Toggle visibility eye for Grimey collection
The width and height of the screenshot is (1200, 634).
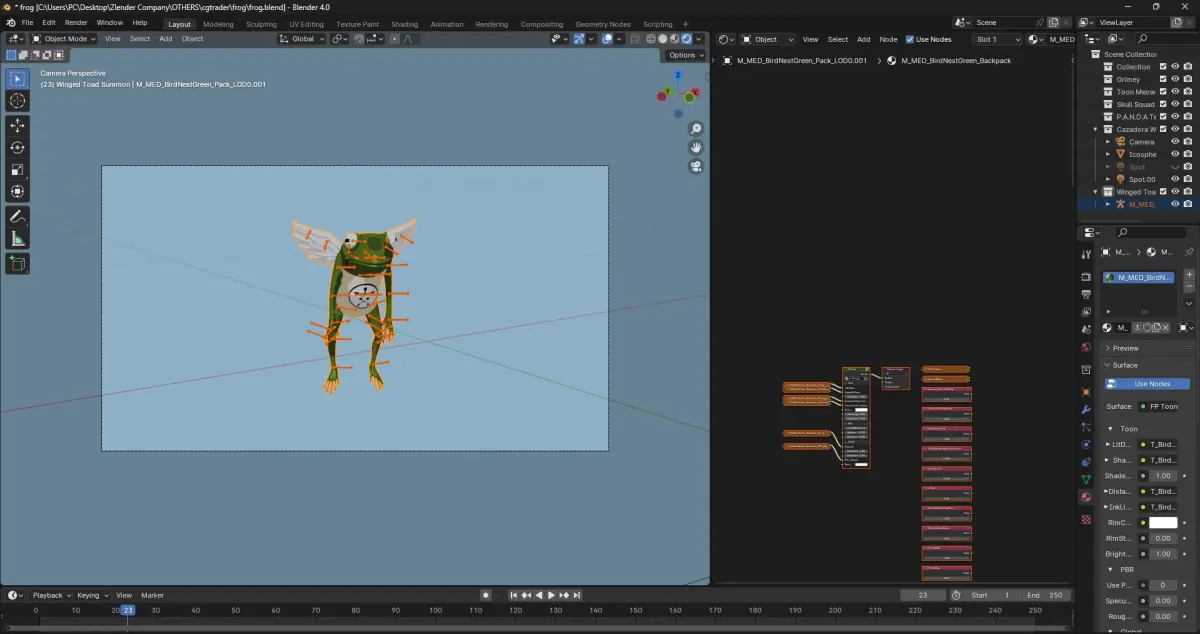click(x=1175, y=79)
